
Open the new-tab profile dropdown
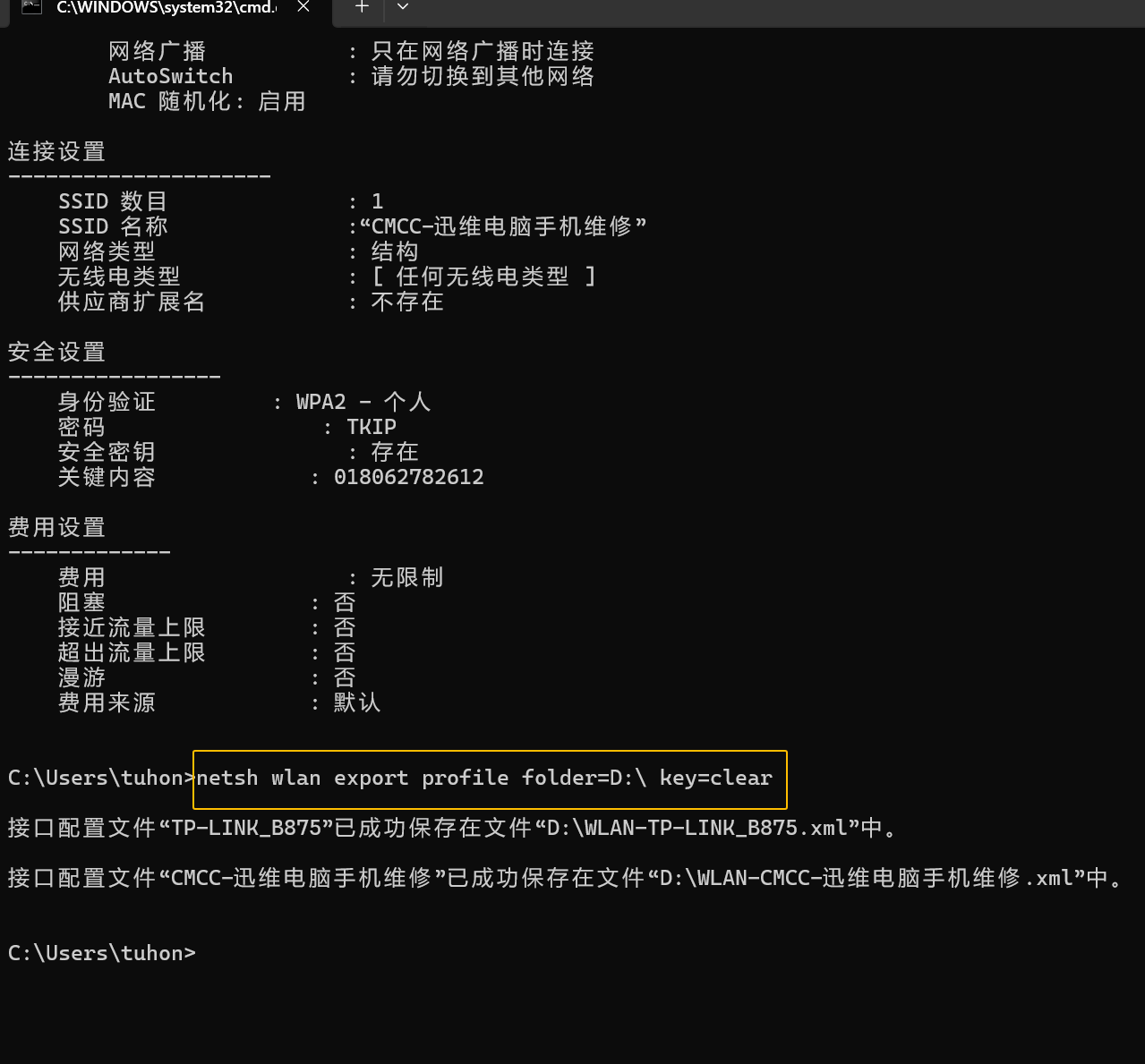403,7
